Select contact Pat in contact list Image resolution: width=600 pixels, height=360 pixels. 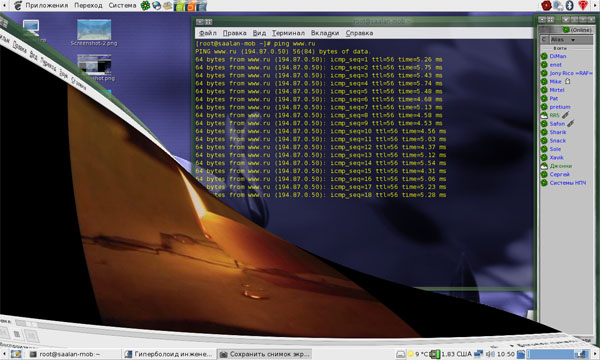[x=554, y=98]
